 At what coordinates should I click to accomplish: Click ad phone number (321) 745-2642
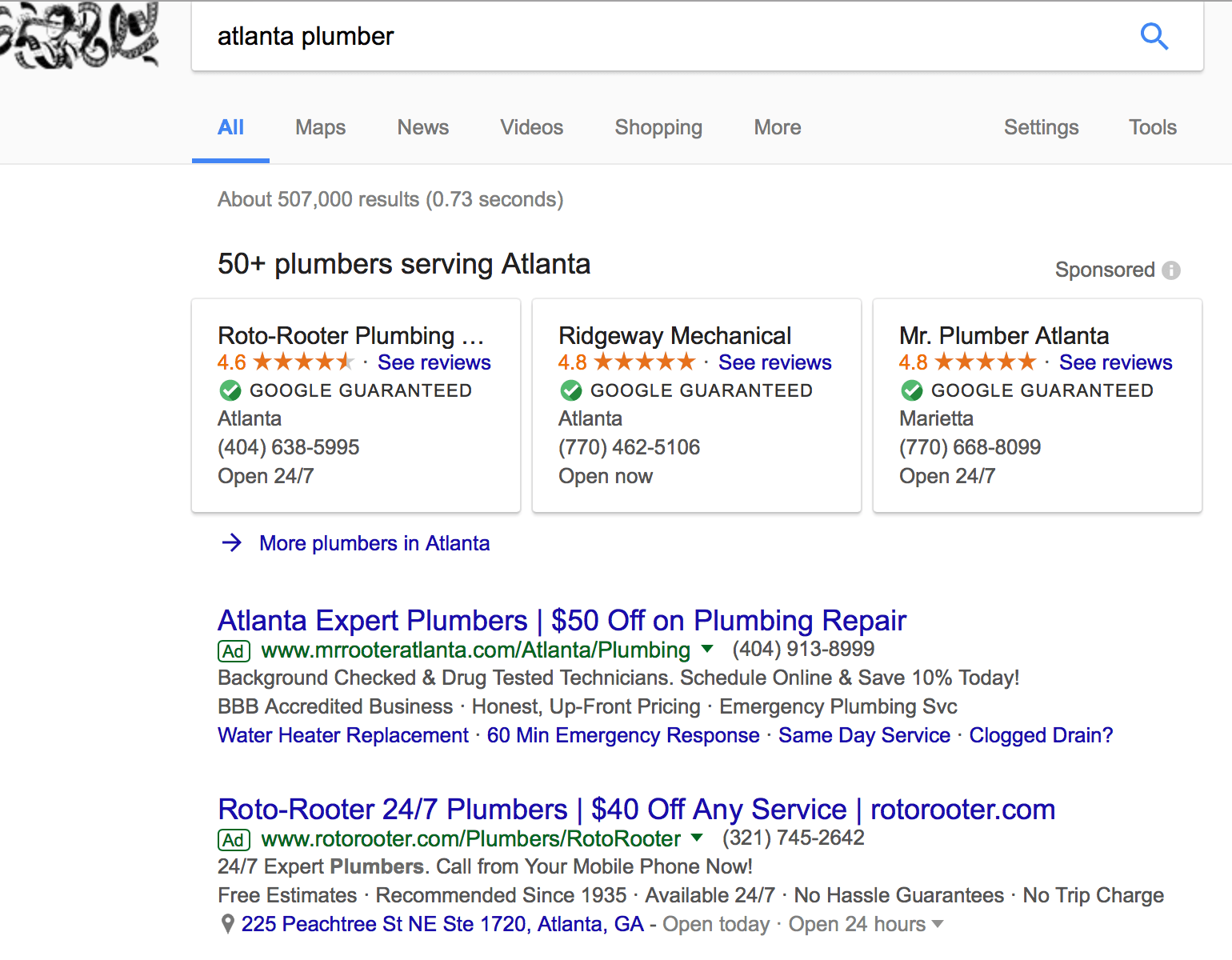coord(793,838)
